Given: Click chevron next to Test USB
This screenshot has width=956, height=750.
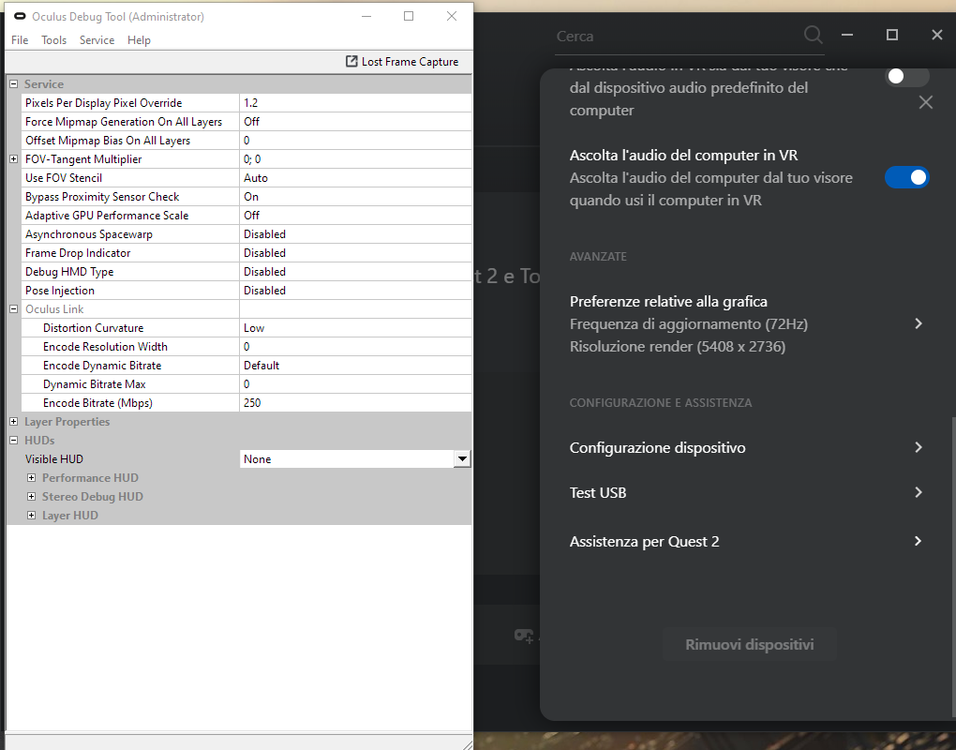Looking at the screenshot, I should 919,492.
